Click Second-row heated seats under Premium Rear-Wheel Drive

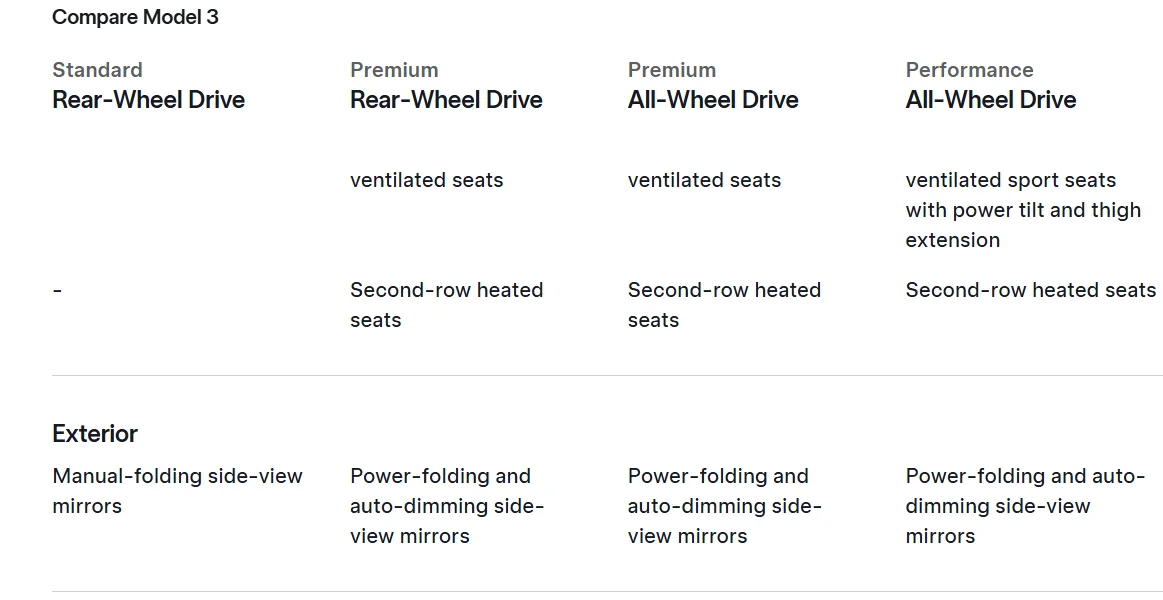446,305
